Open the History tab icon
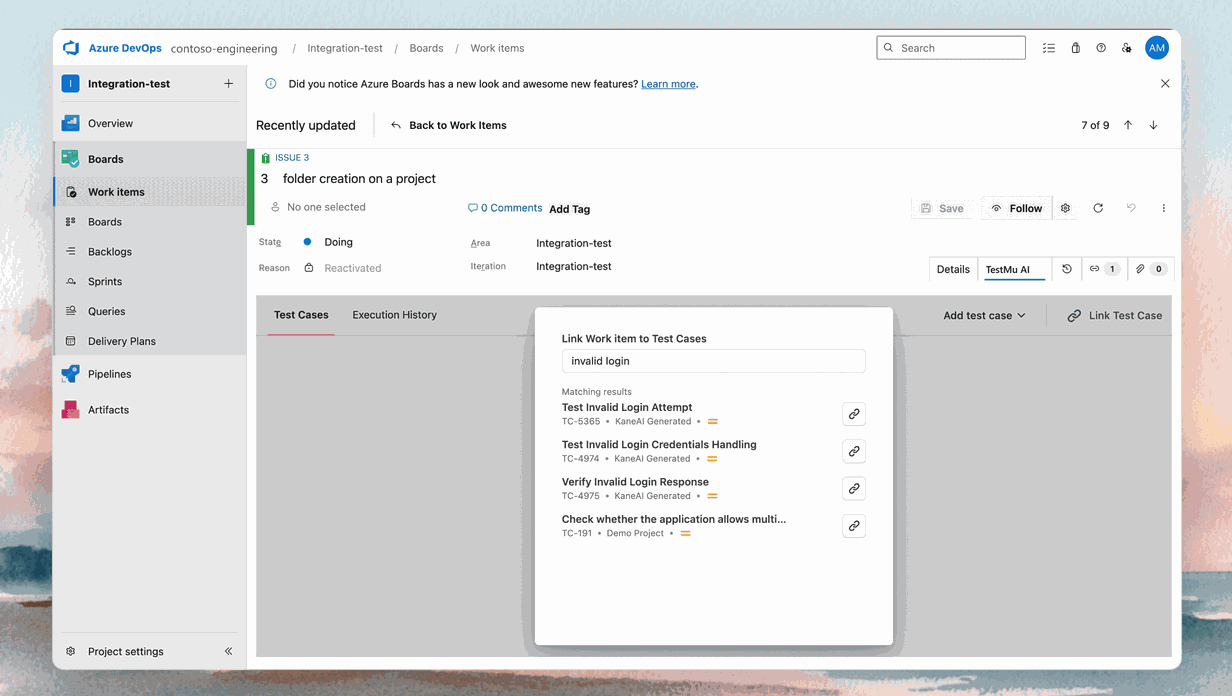This screenshot has width=1232, height=696. tap(1067, 269)
